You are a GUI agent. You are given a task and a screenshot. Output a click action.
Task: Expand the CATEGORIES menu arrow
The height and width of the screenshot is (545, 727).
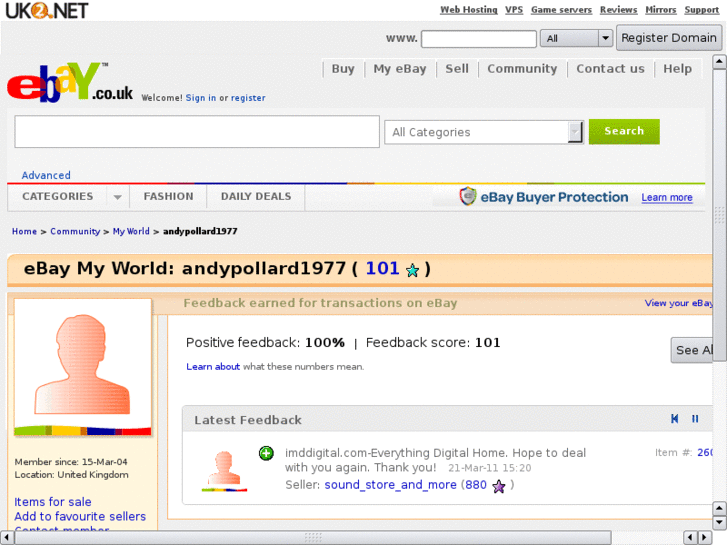point(118,197)
